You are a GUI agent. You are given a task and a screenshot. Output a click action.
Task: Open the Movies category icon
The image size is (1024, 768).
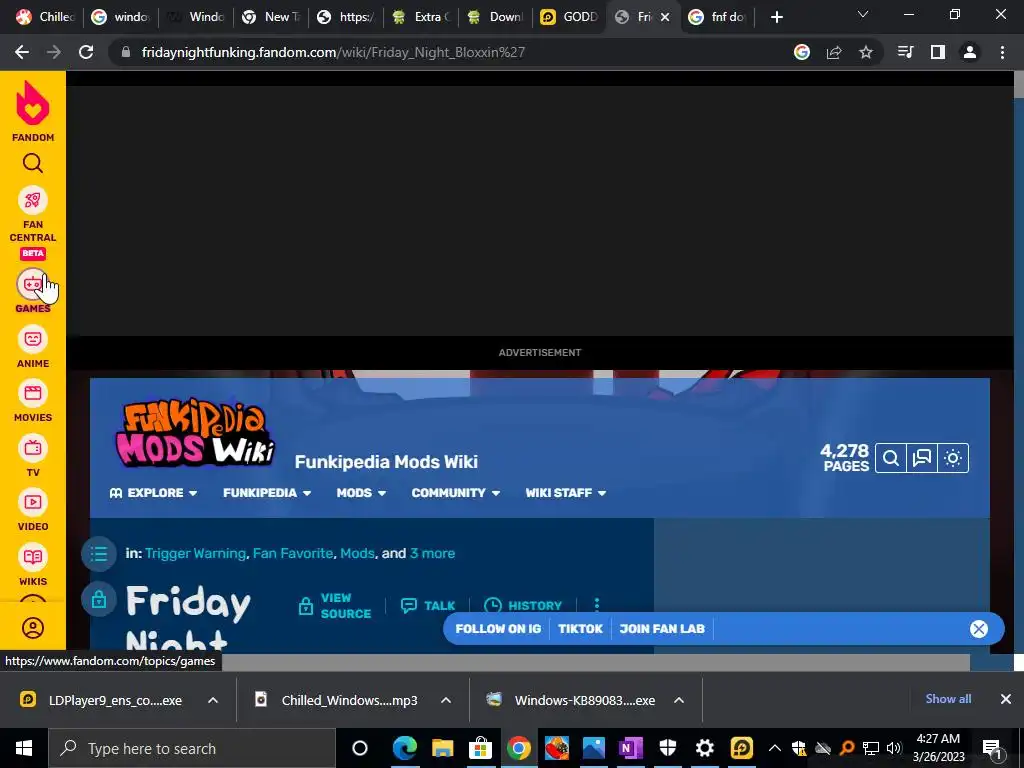[x=33, y=393]
